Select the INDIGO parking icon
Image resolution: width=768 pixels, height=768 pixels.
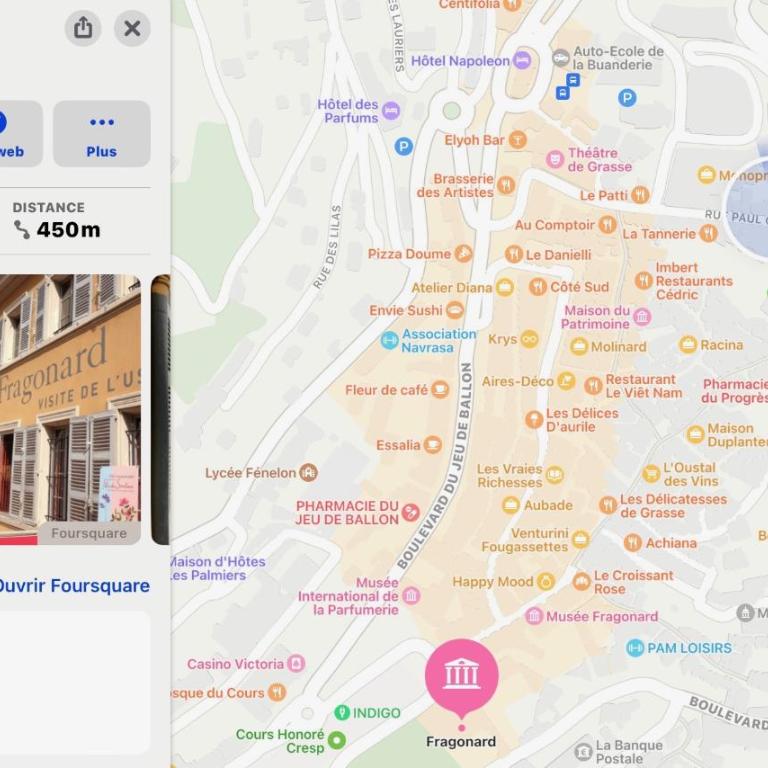(x=341, y=713)
